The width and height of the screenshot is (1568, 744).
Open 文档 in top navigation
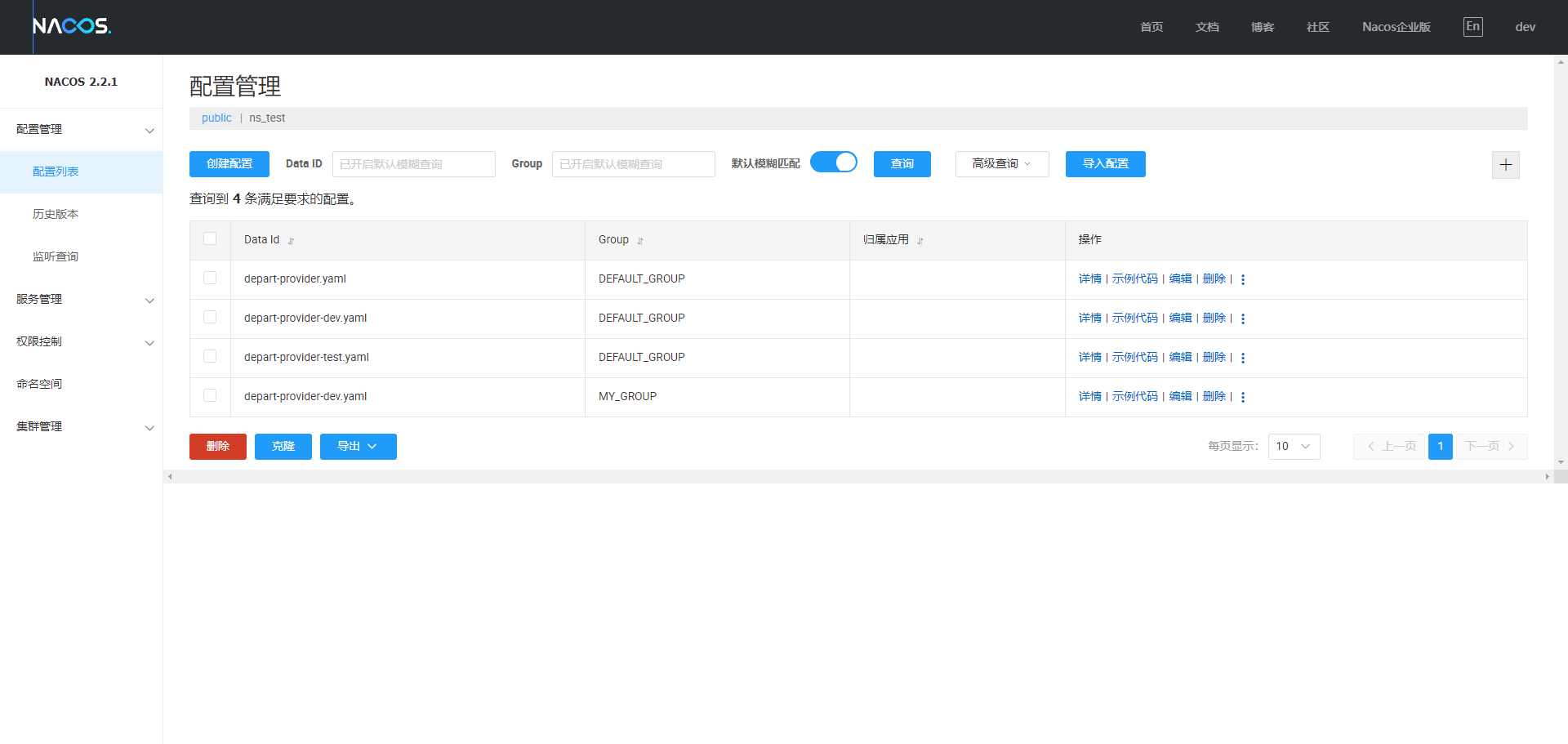pos(1207,27)
